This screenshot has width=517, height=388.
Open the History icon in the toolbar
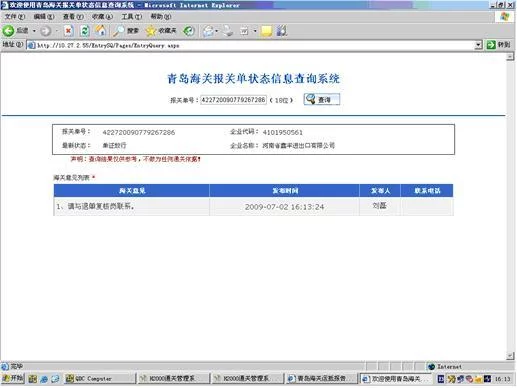tap(189, 31)
